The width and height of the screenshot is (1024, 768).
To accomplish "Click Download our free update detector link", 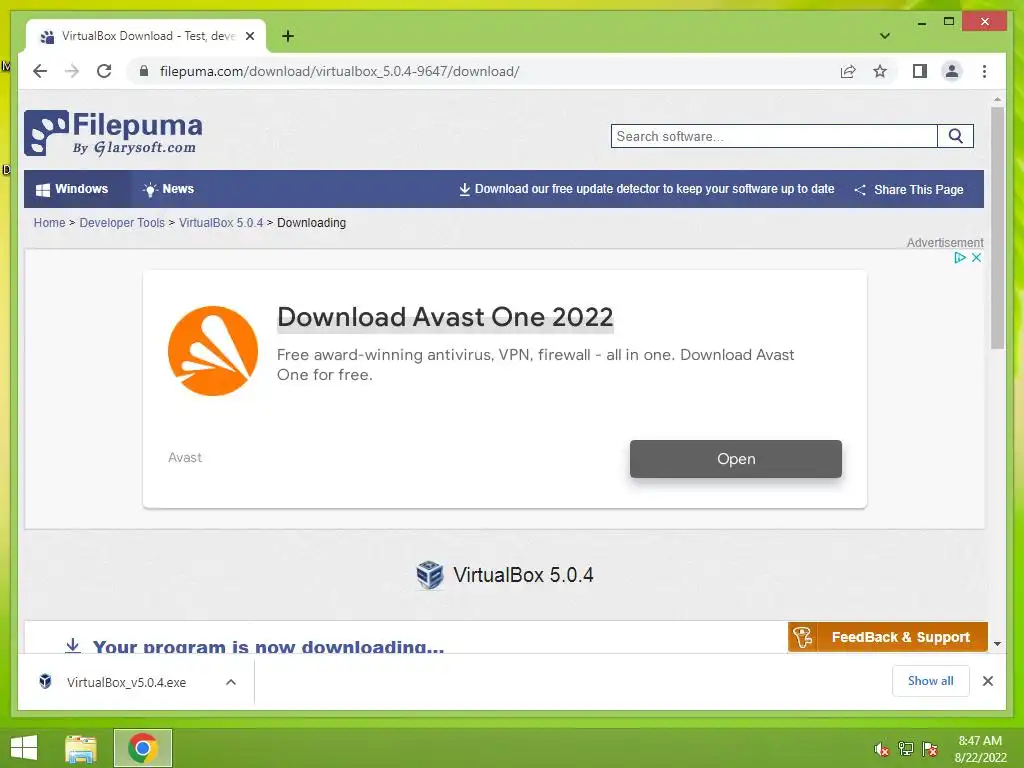I will tap(647, 189).
